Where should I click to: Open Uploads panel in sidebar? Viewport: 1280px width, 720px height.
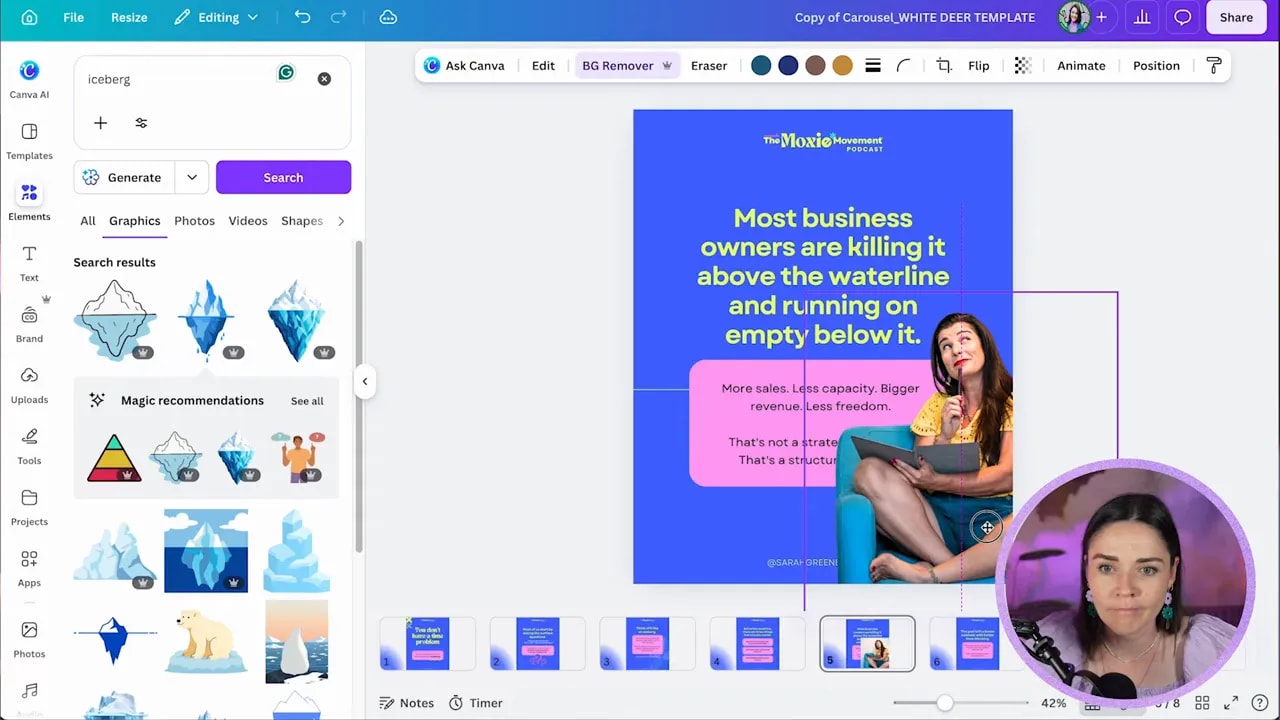coord(29,385)
